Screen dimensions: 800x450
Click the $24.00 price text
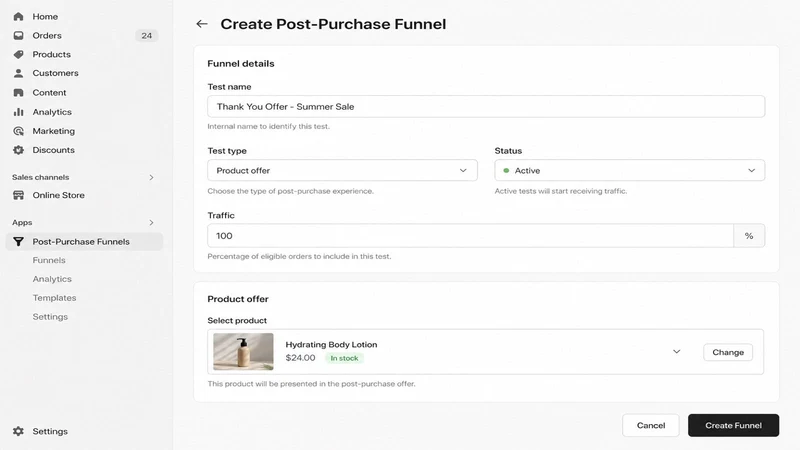point(301,358)
